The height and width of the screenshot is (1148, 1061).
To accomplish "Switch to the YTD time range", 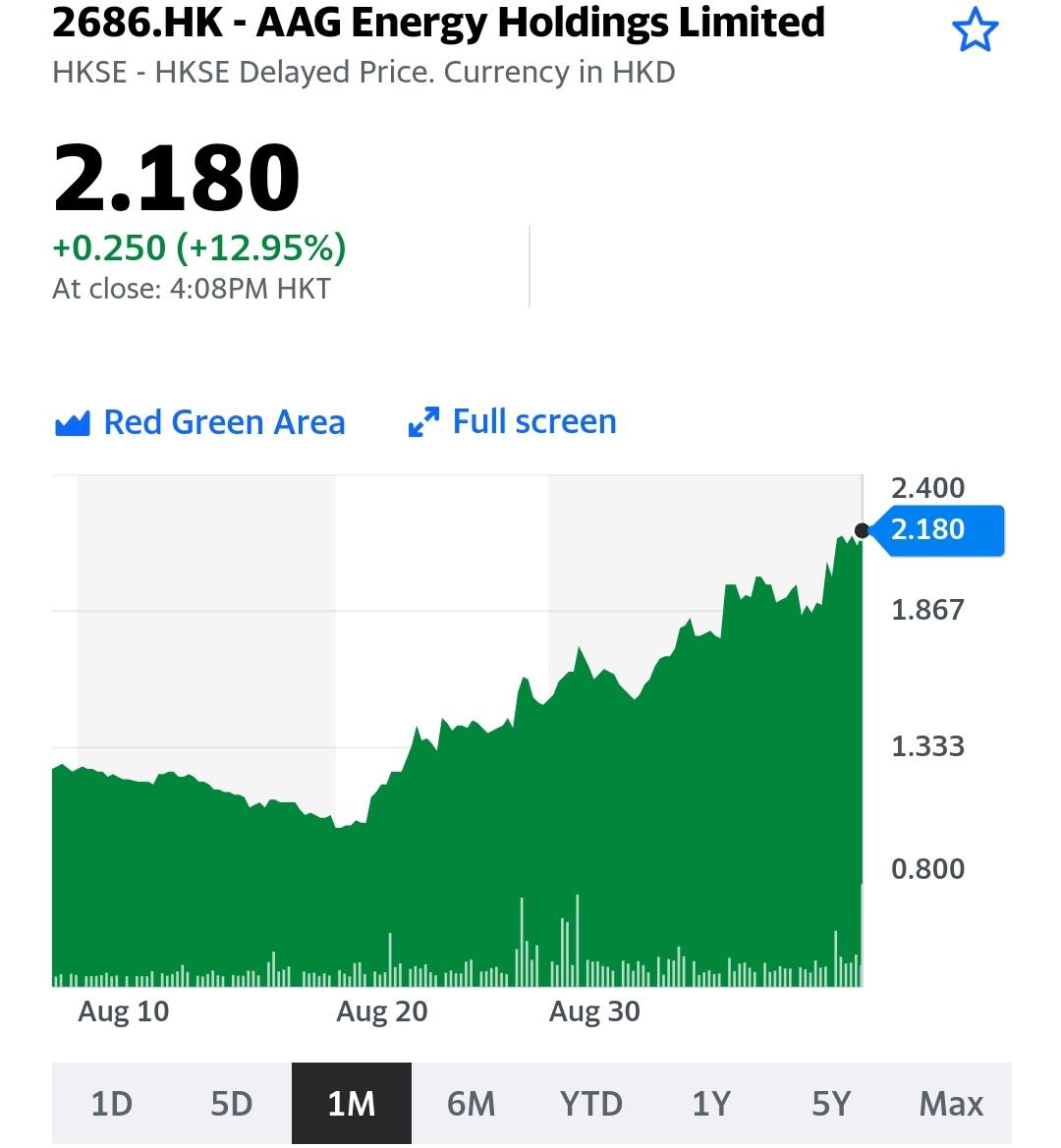I will pos(591,1104).
